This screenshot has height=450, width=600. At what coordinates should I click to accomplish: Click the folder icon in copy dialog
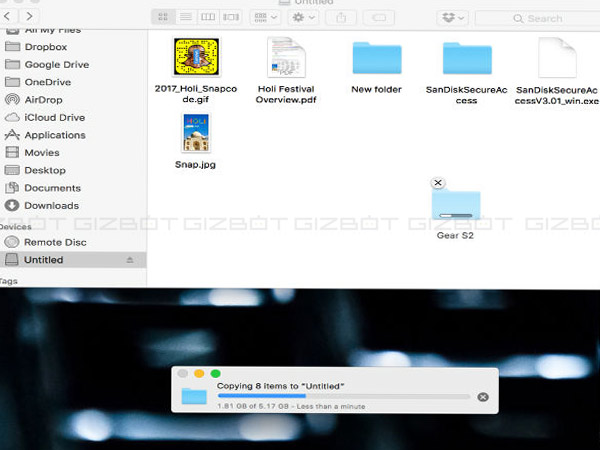[194, 396]
